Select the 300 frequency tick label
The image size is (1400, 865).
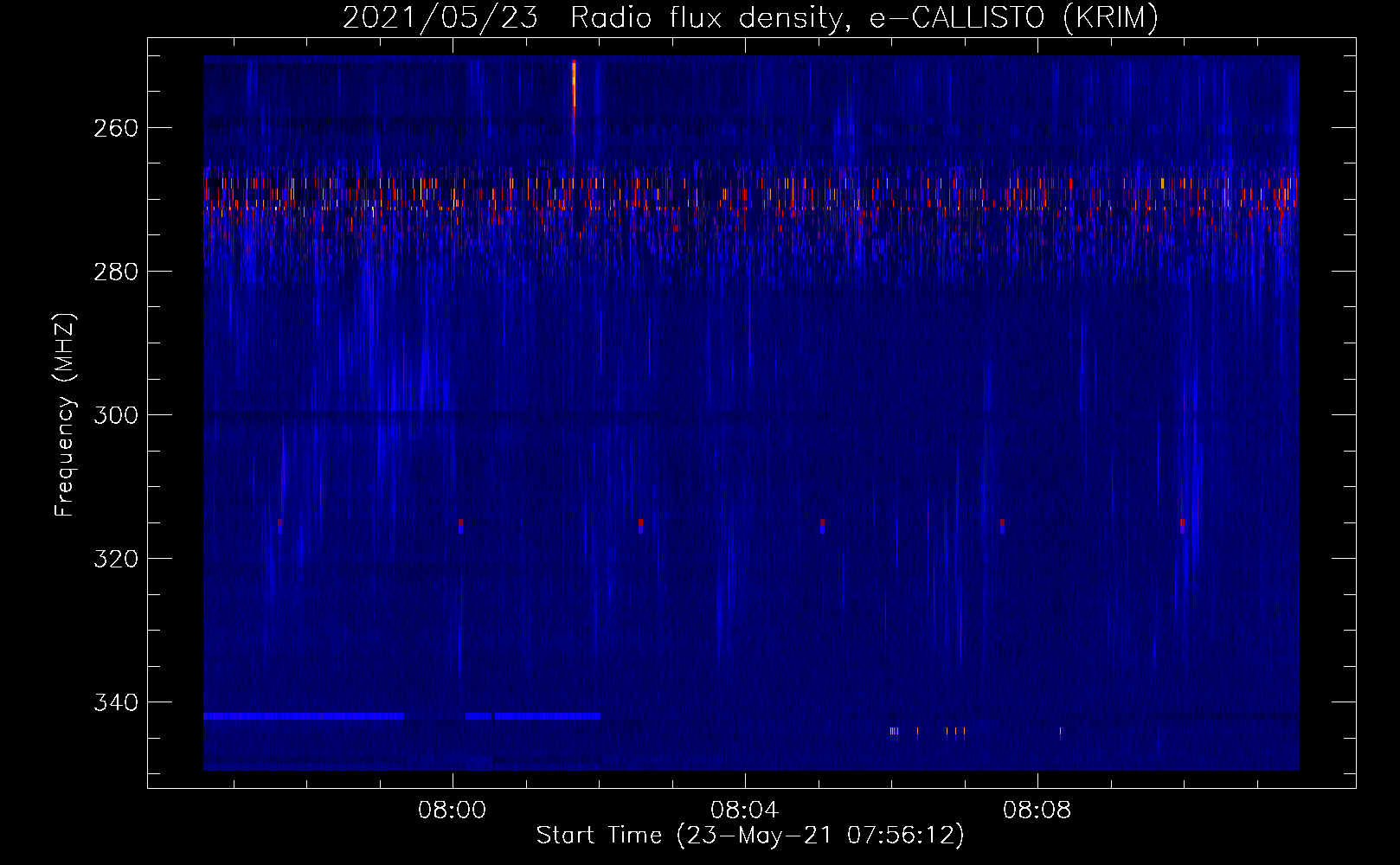tap(115, 415)
